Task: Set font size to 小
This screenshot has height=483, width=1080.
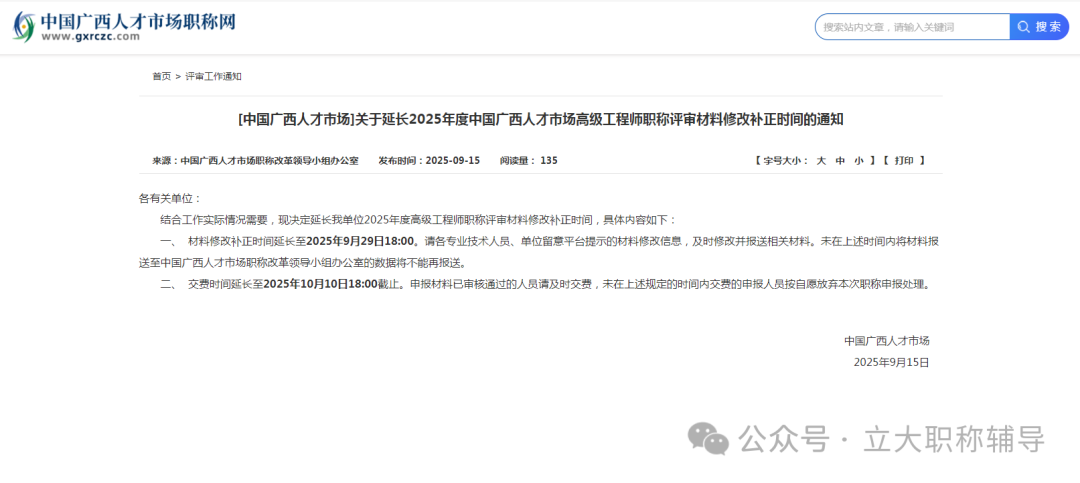Action: click(858, 161)
